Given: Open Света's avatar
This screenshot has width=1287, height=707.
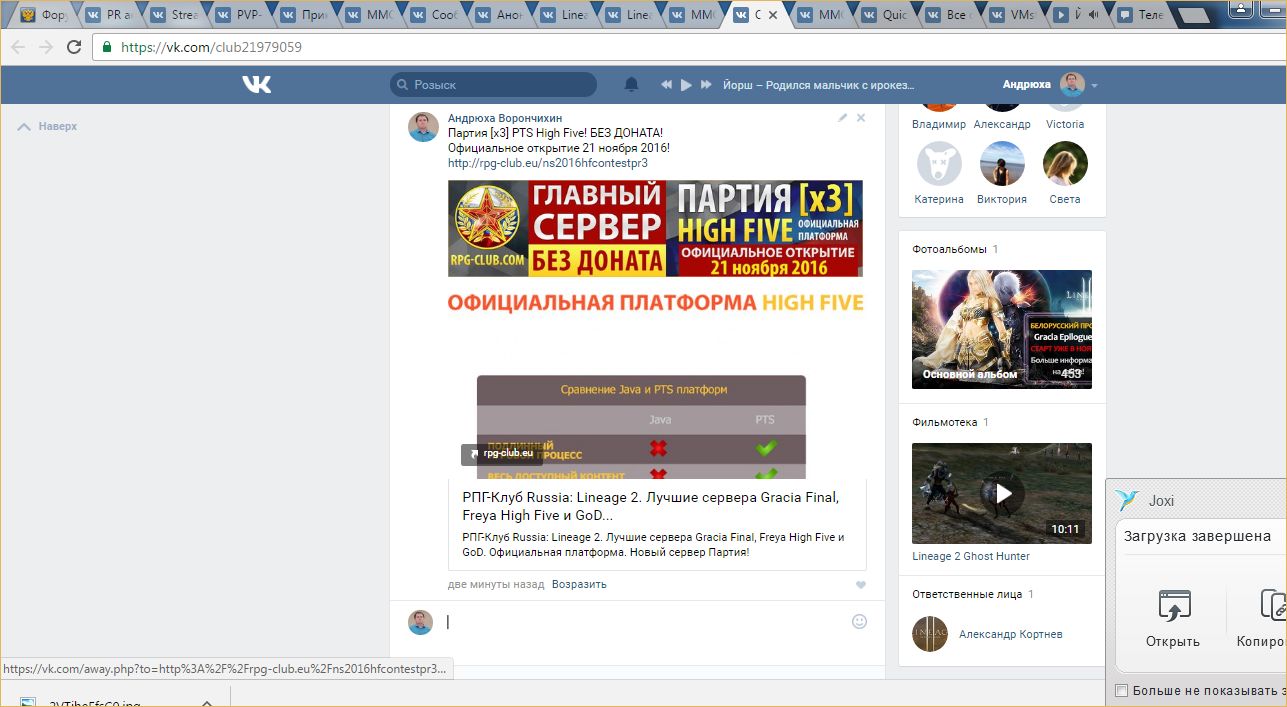Looking at the screenshot, I should pos(1065,163).
